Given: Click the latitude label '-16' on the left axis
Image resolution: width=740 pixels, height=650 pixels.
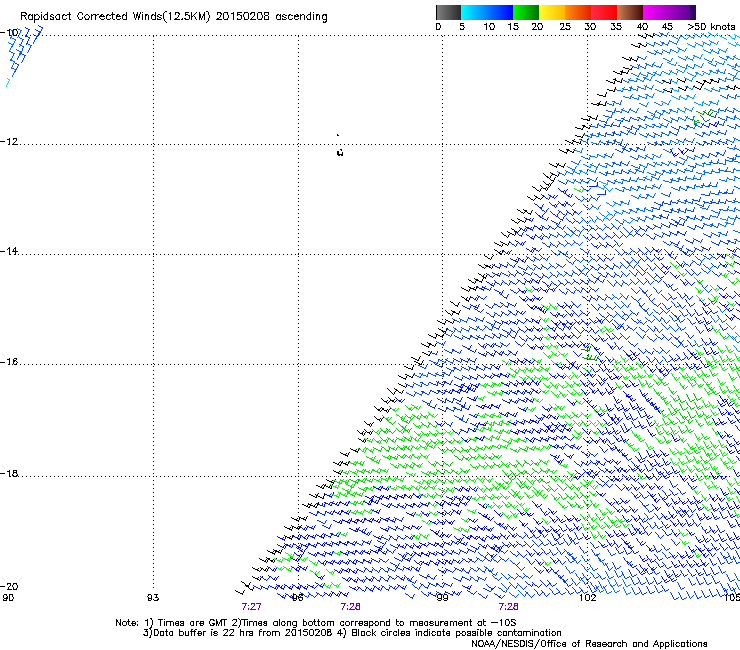Looking at the screenshot, I should (9, 361).
